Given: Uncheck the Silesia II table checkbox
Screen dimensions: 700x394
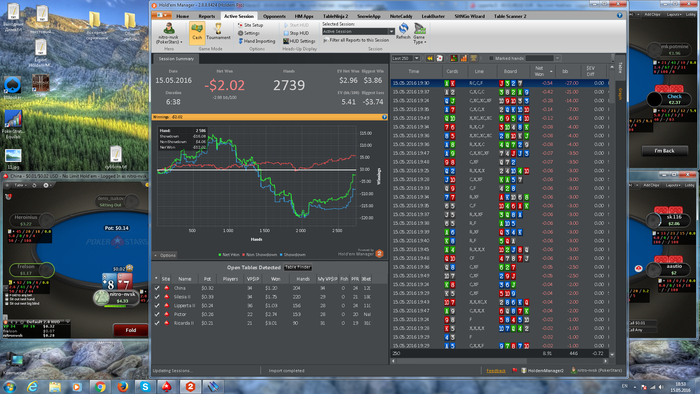Looking at the screenshot, I should point(157,297).
